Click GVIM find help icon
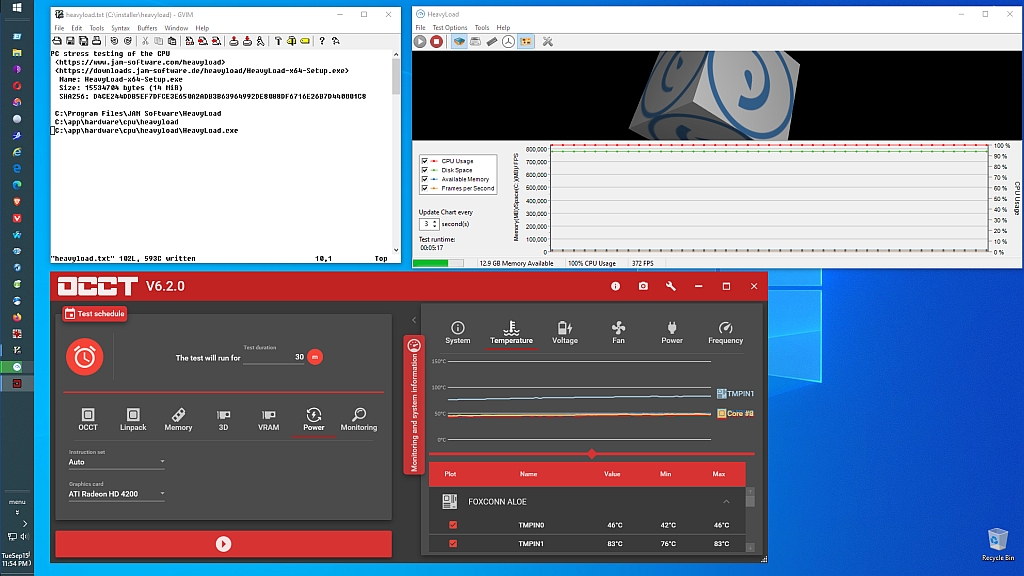 pyautogui.click(x=336, y=41)
